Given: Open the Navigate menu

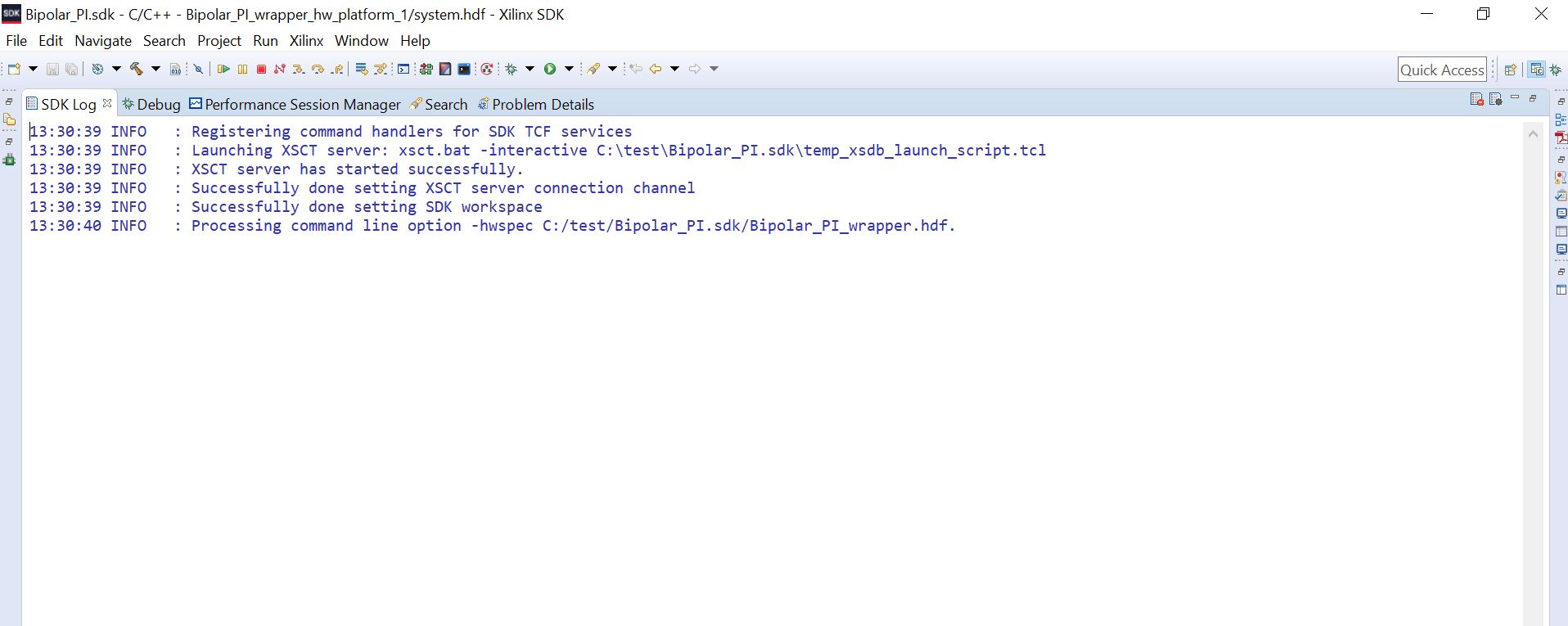Looking at the screenshot, I should tap(103, 41).
